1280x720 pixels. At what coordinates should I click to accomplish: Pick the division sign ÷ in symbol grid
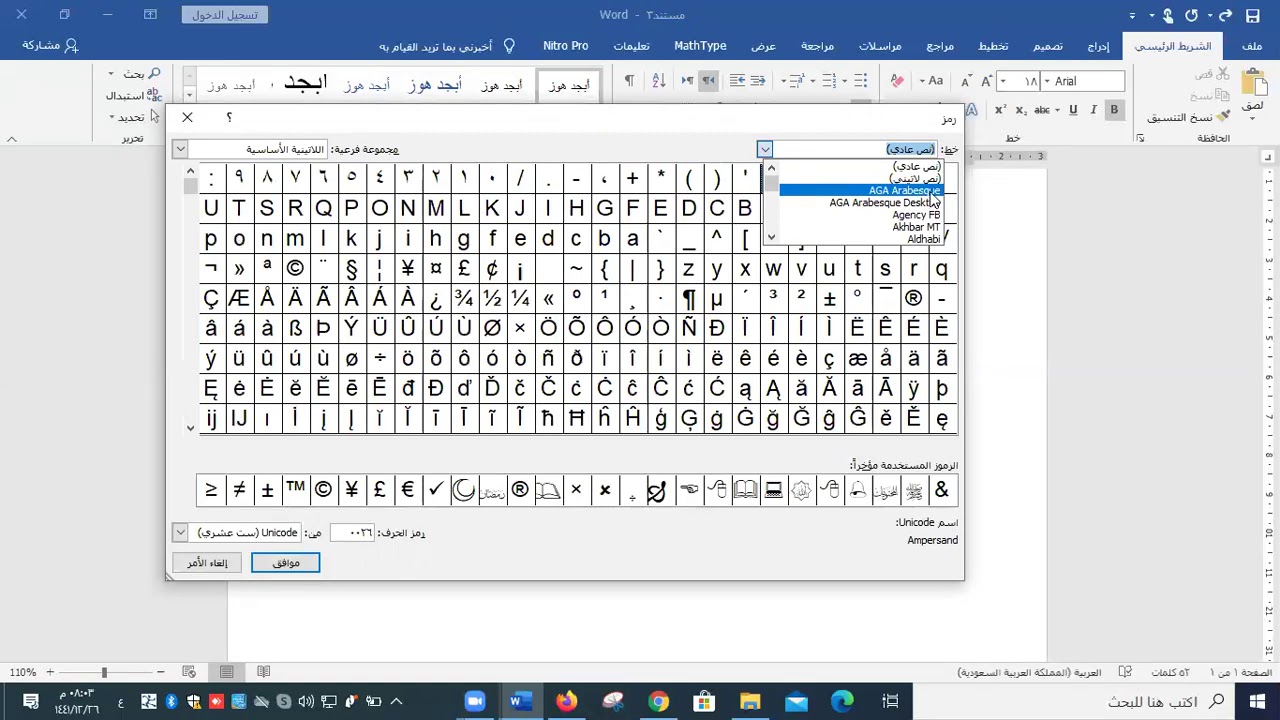coord(379,359)
